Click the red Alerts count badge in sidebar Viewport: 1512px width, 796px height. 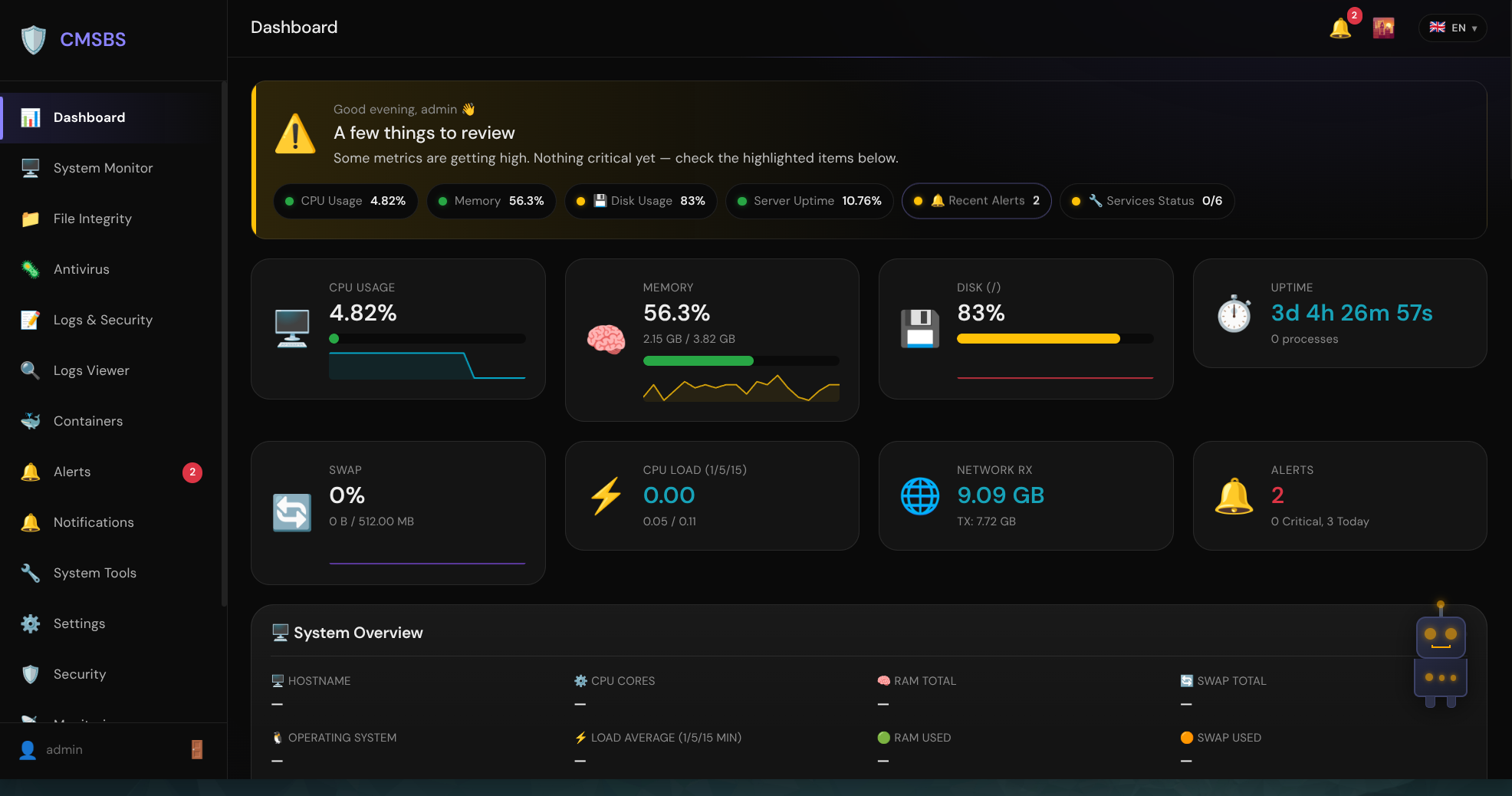point(192,472)
